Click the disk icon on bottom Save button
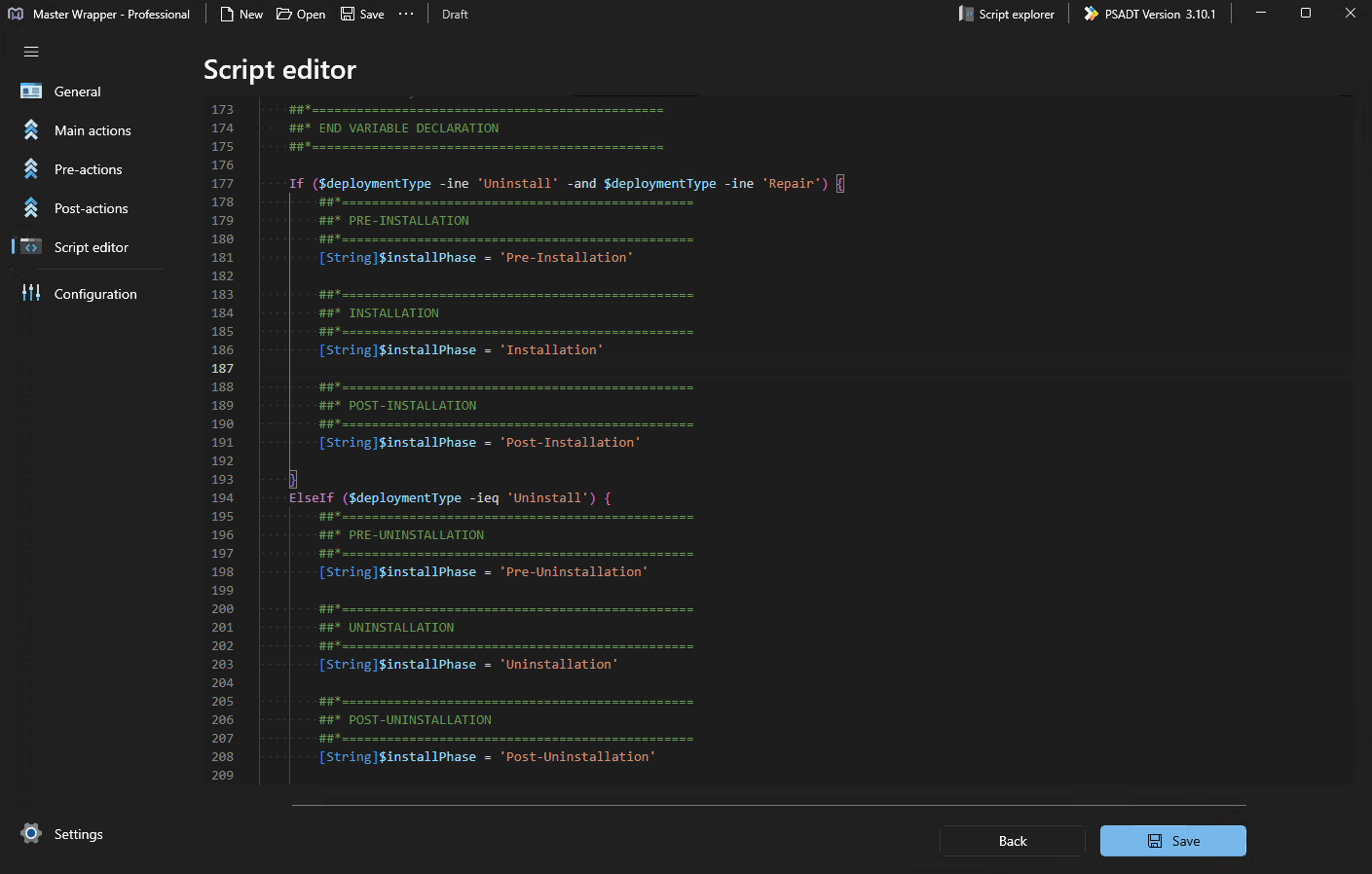The image size is (1372, 874). pyautogui.click(x=1155, y=841)
